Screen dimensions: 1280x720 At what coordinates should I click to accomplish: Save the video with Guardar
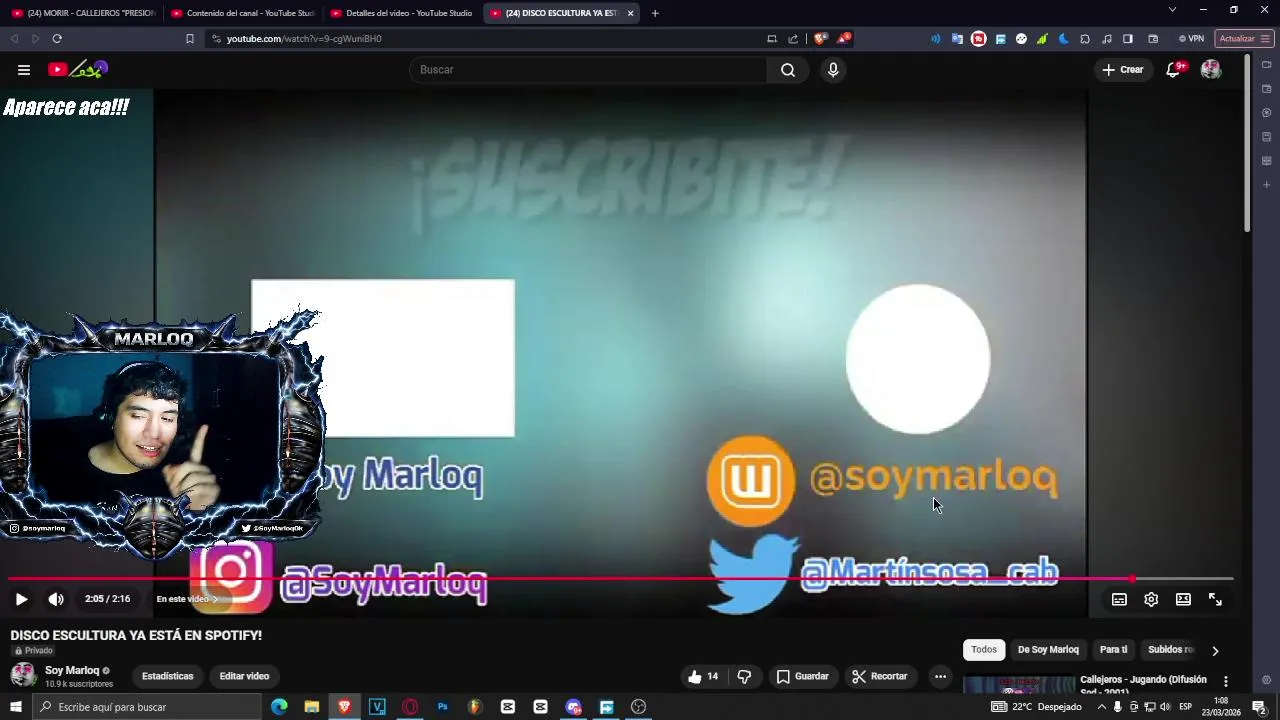[803, 677]
